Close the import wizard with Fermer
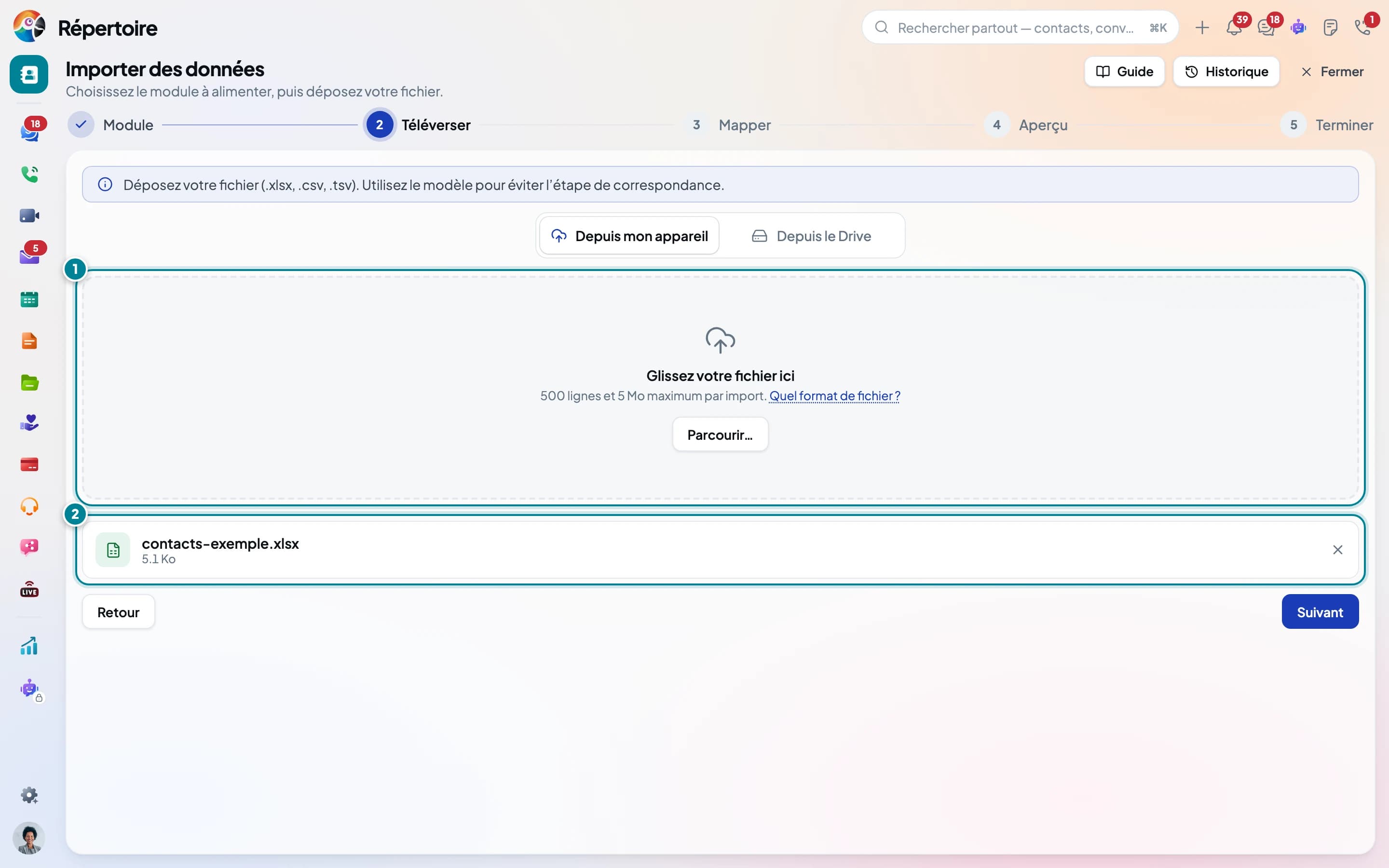The width and height of the screenshot is (1389, 868). [x=1332, y=72]
